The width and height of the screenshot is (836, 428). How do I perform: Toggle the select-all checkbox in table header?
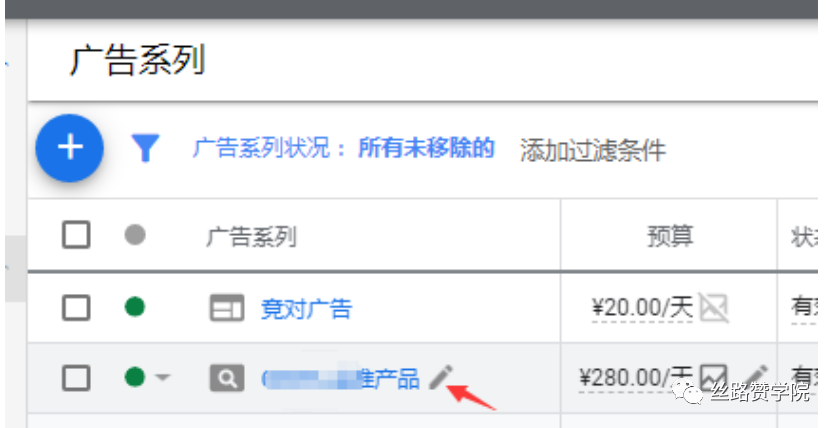click(76, 235)
